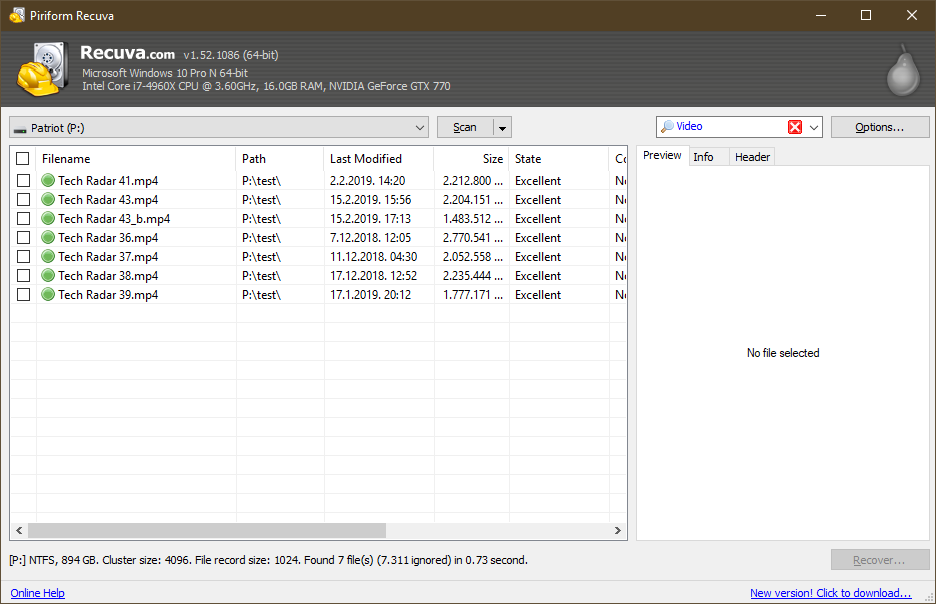The image size is (936, 604).
Task: Select the Tech Radar 36.mp4 filename
Action: (x=108, y=238)
